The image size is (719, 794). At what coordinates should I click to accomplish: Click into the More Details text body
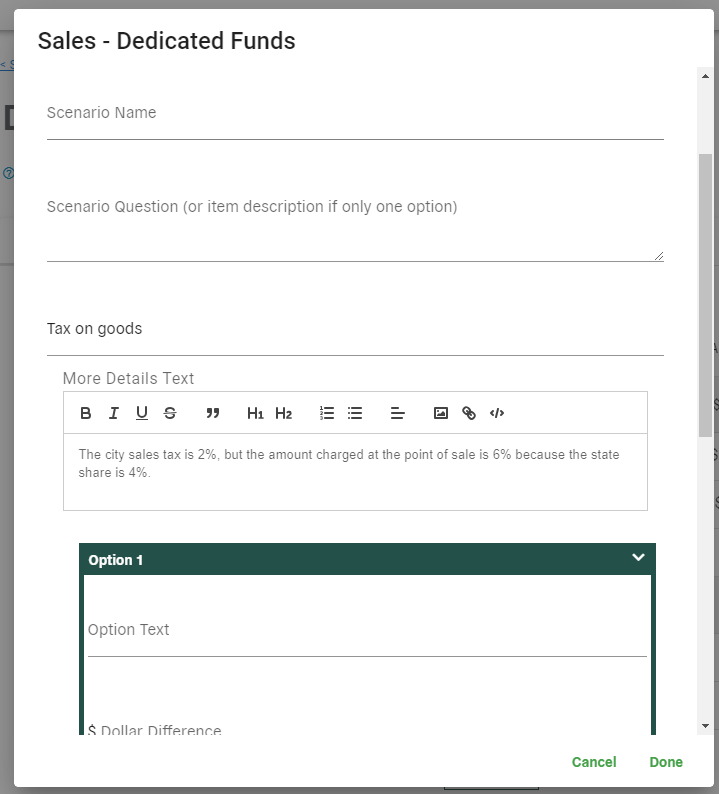pyautogui.click(x=355, y=472)
